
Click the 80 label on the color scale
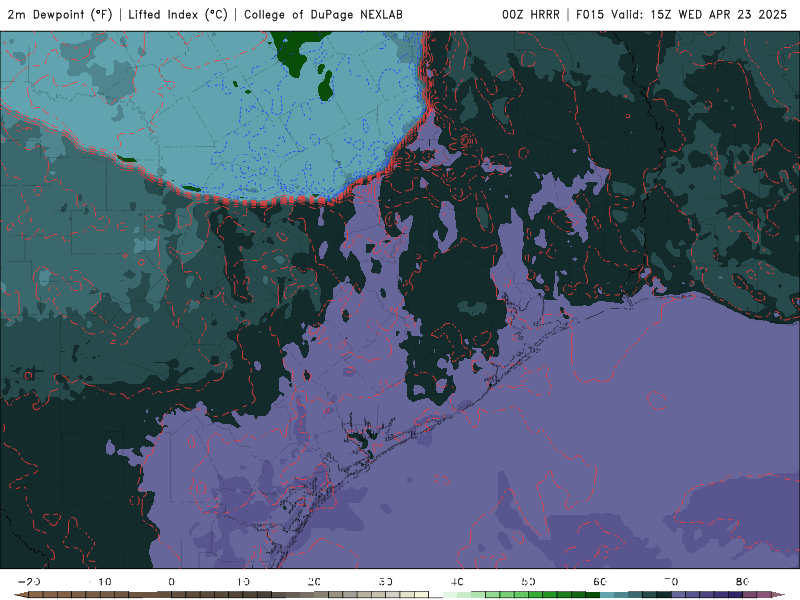click(x=743, y=582)
